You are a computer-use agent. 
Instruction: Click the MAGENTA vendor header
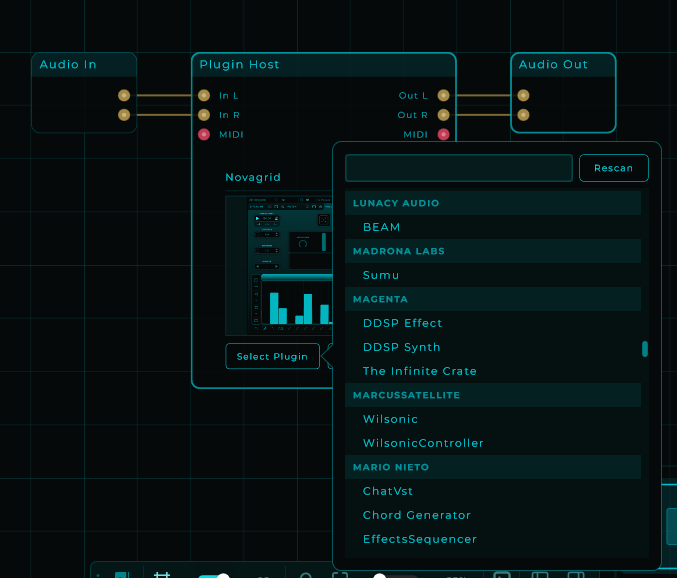tap(493, 299)
